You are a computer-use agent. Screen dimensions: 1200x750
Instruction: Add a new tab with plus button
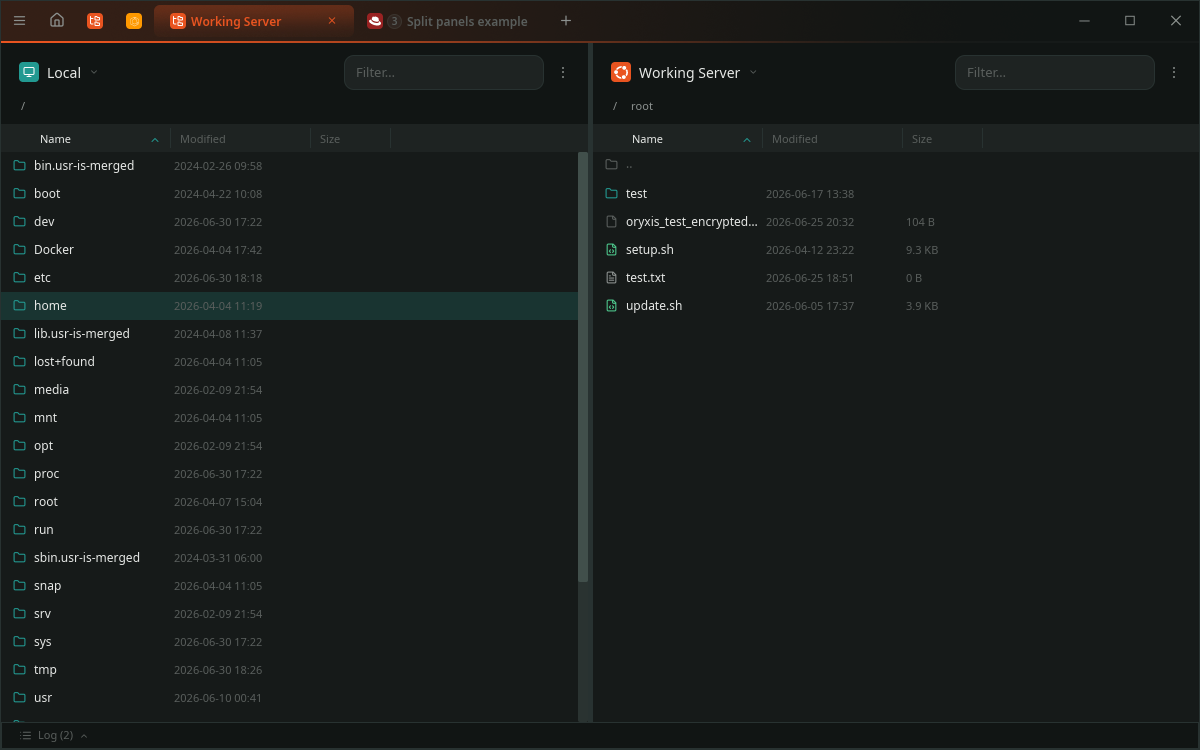coord(566,21)
